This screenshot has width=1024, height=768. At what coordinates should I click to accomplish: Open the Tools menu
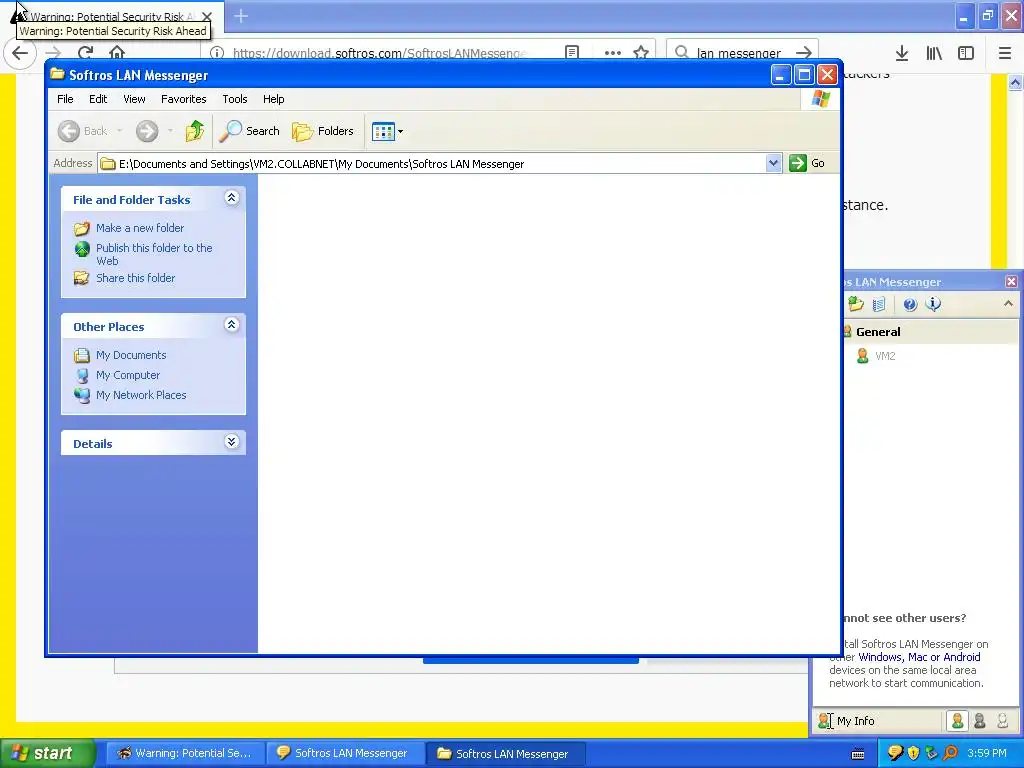[234, 99]
